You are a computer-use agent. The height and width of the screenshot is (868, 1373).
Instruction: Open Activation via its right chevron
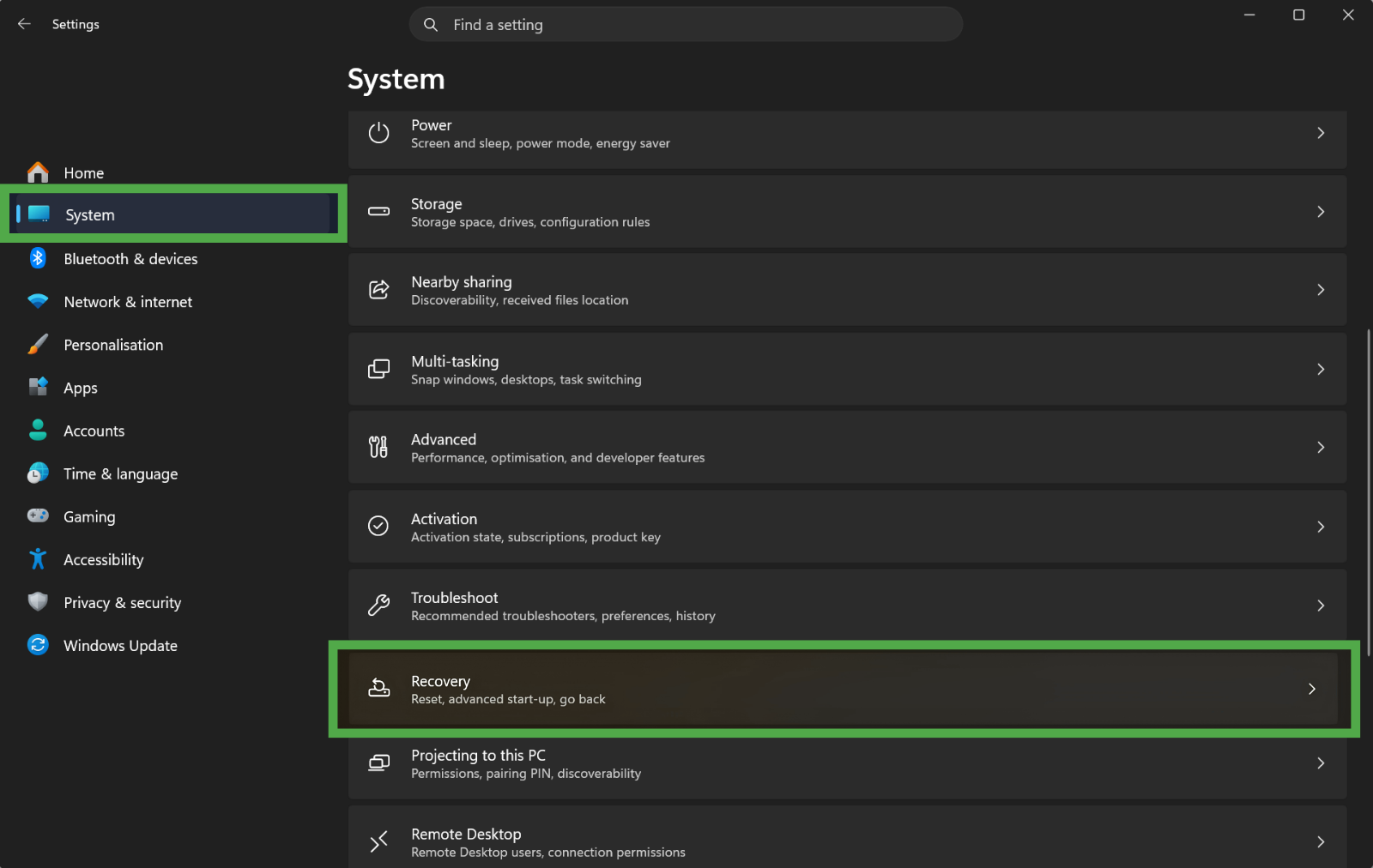1321,526
